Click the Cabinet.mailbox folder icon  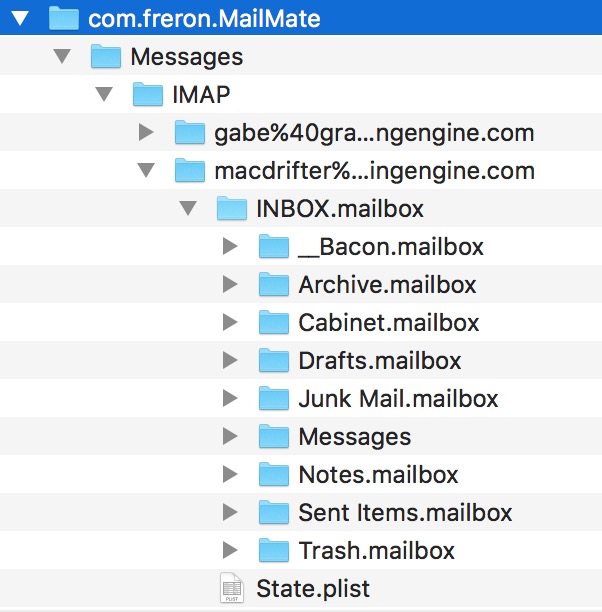point(274,322)
